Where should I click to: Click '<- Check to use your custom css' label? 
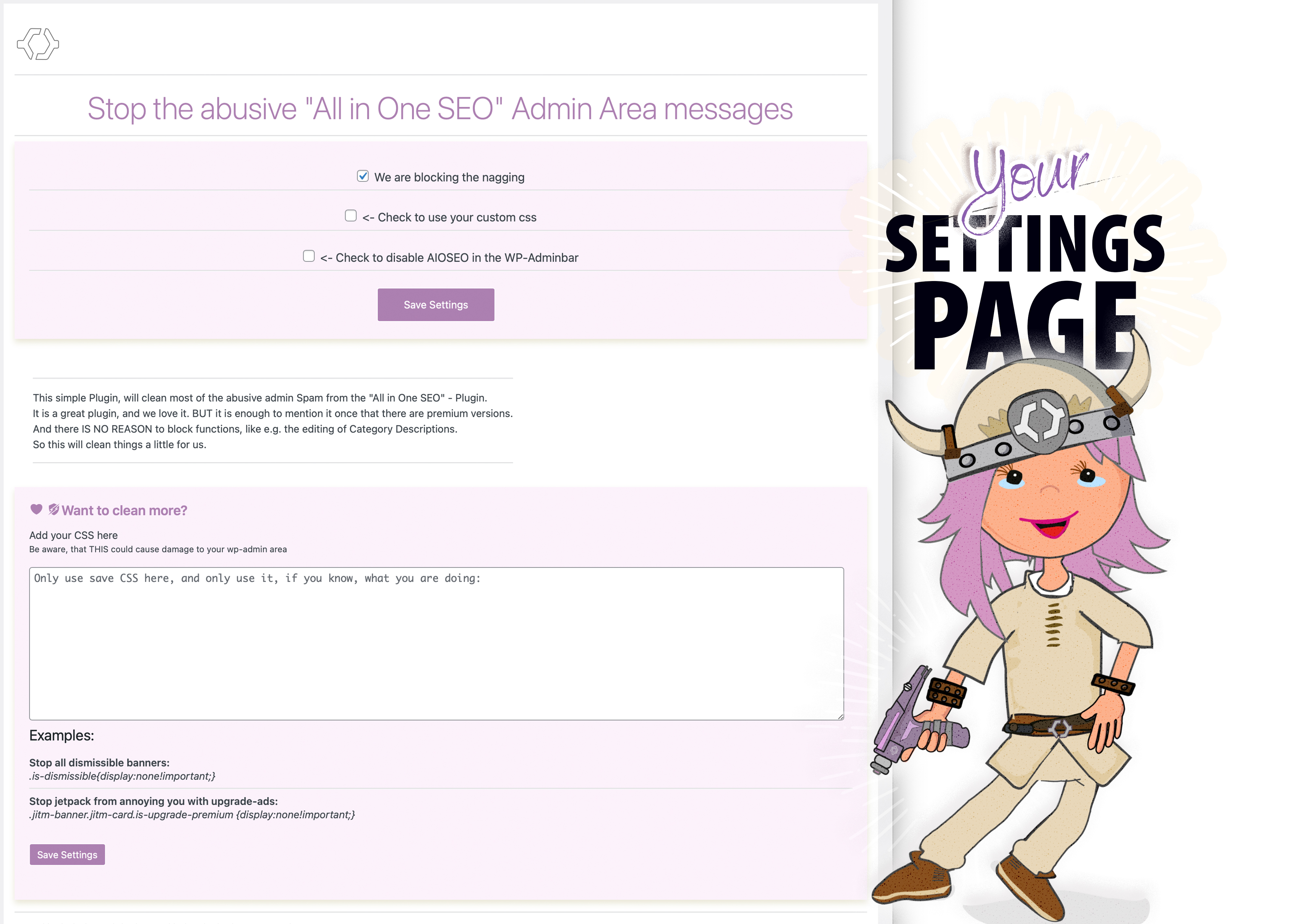click(449, 217)
